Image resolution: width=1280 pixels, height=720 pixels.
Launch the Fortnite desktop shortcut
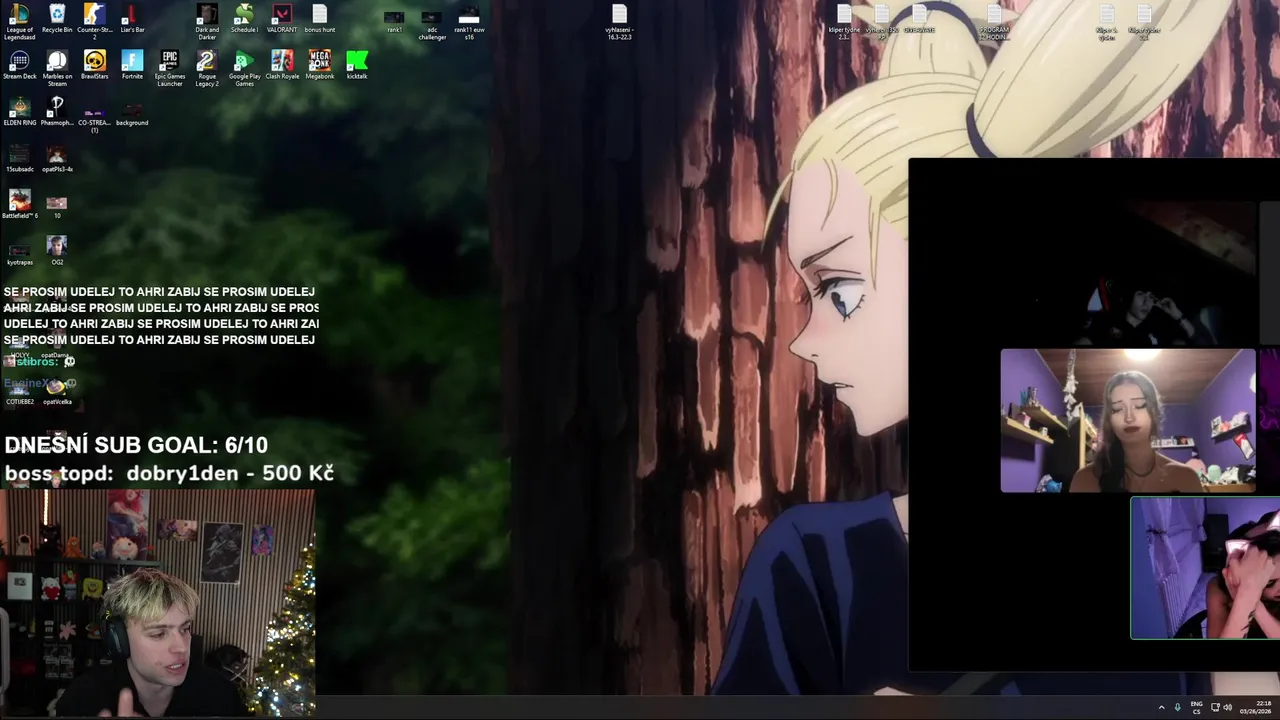click(x=132, y=65)
